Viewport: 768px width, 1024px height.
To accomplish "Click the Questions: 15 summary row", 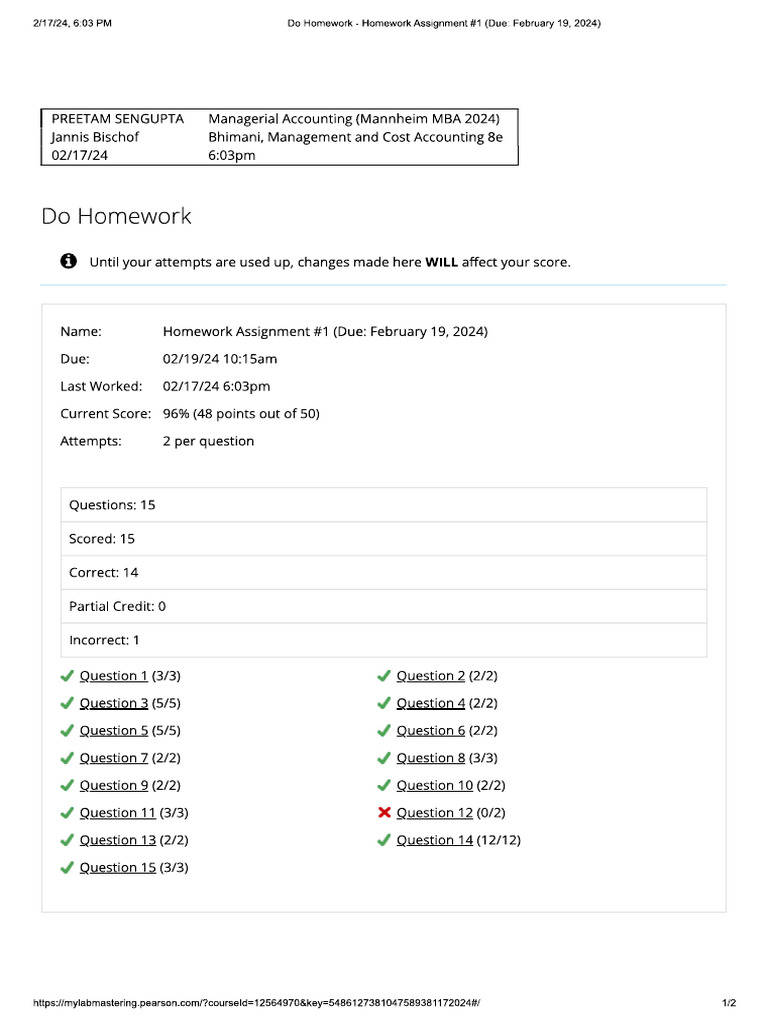I will tap(384, 505).
